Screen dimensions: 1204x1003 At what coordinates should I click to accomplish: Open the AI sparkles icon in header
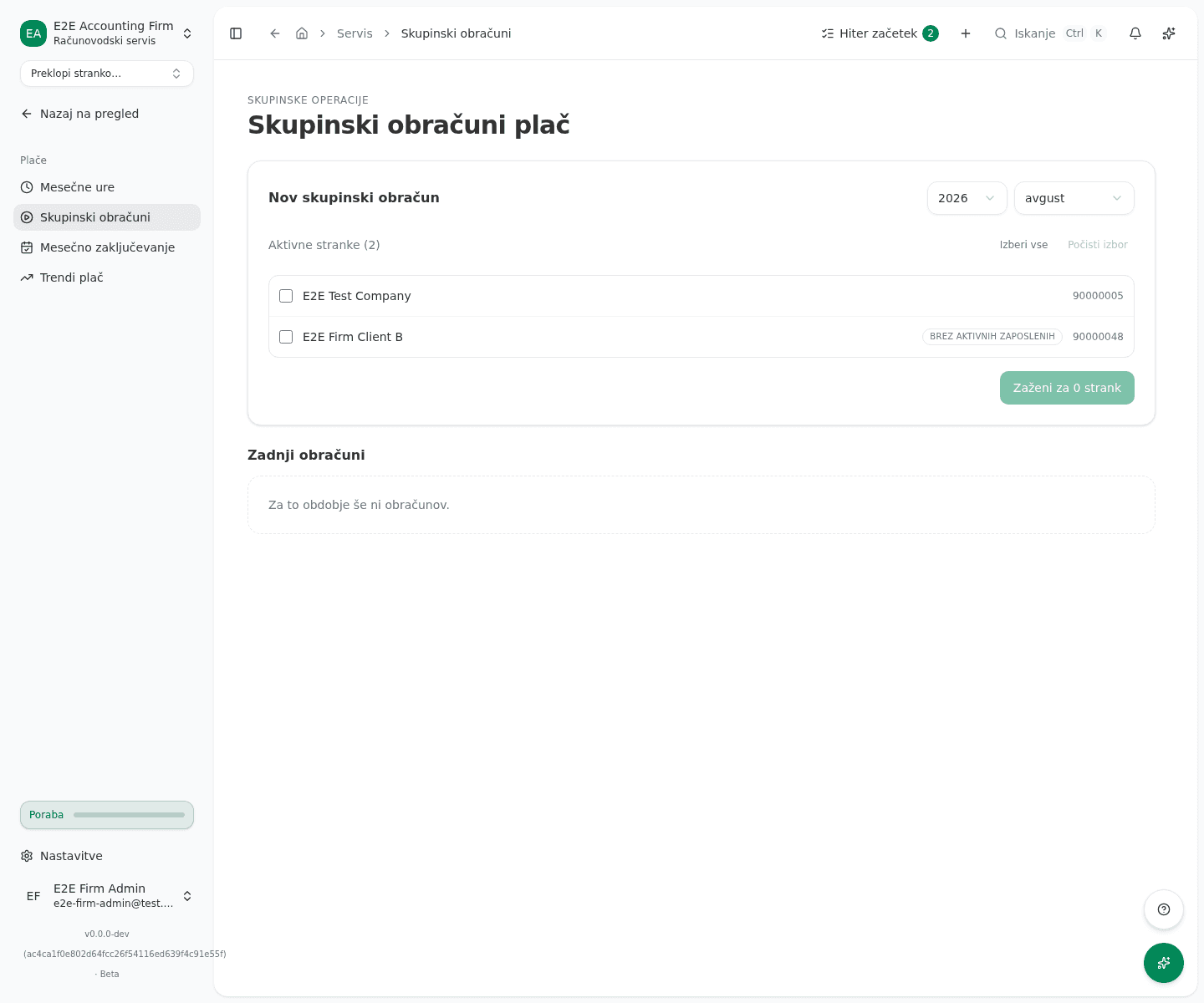point(1169,33)
